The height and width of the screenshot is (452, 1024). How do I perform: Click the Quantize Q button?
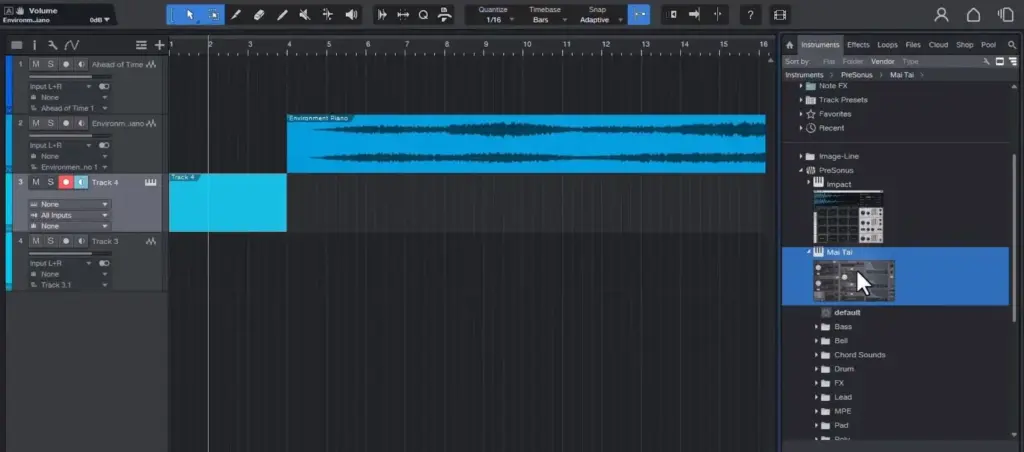423,14
